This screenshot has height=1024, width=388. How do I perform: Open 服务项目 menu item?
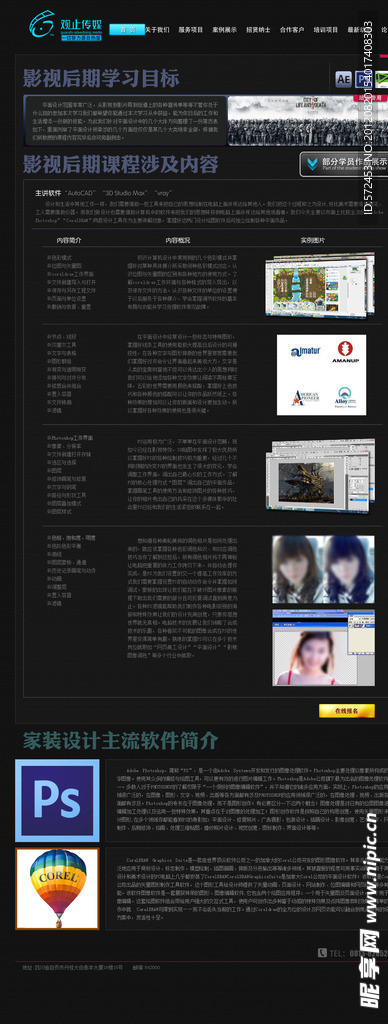191,29
